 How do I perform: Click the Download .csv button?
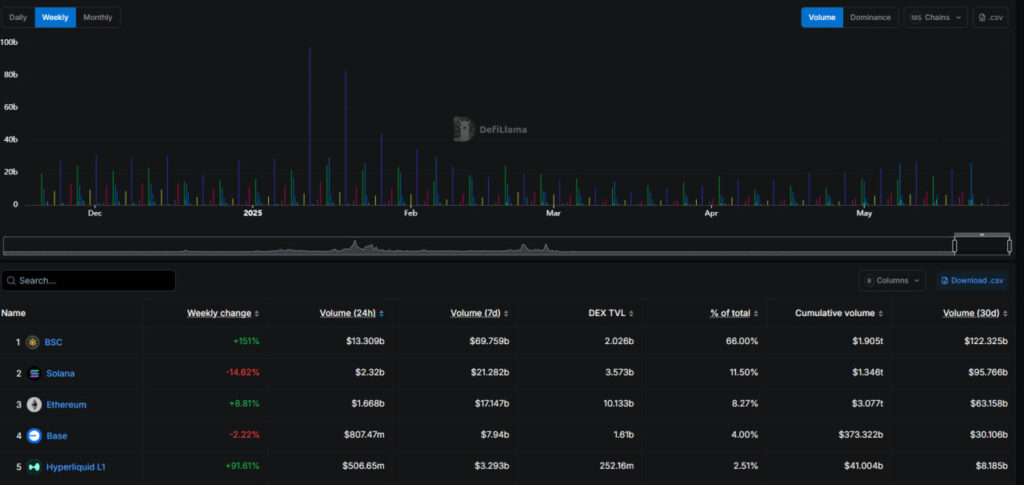[972, 281]
